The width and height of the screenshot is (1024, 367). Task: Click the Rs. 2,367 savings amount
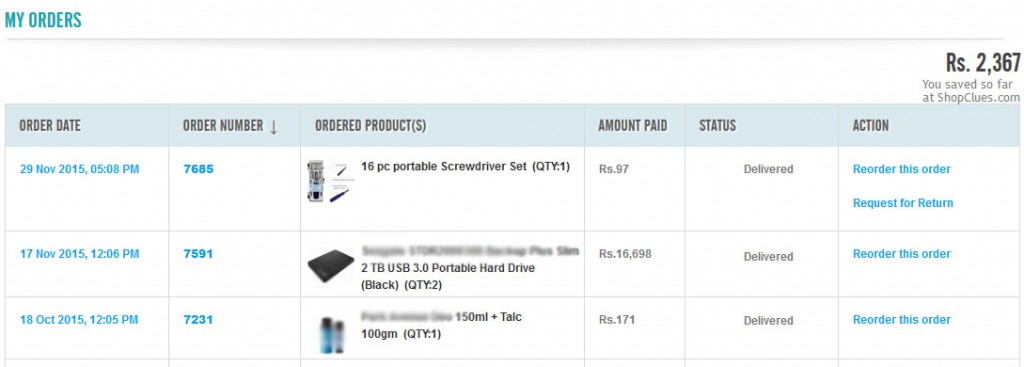pyautogui.click(x=983, y=63)
